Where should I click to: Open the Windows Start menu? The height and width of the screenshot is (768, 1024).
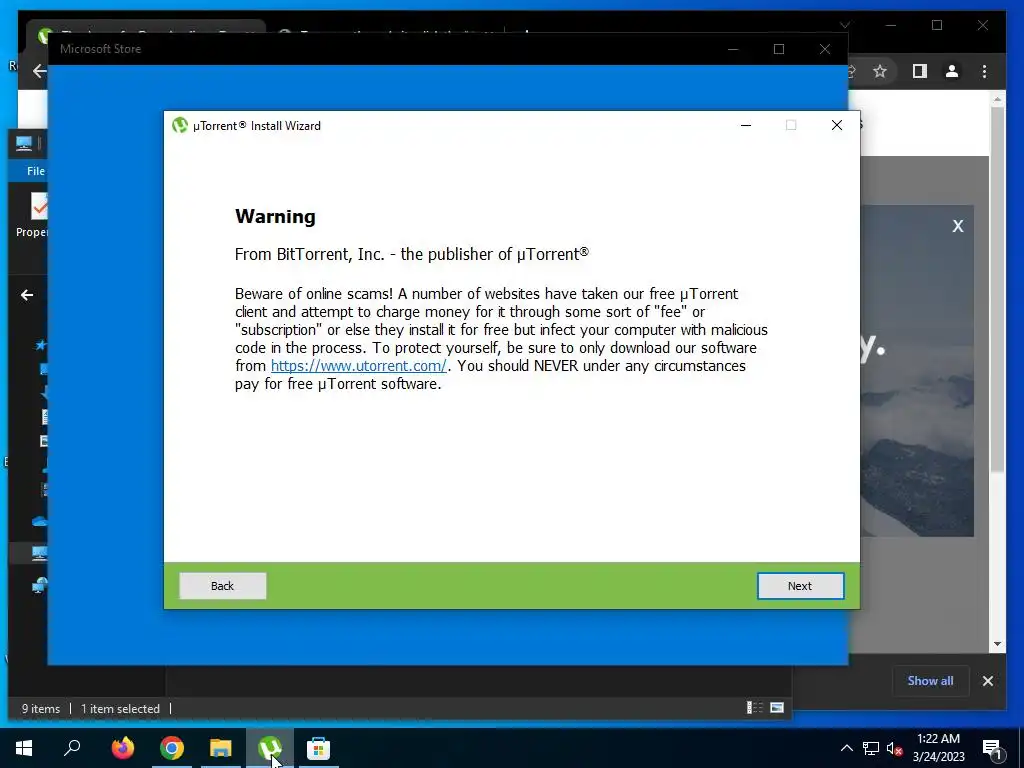[x=24, y=748]
